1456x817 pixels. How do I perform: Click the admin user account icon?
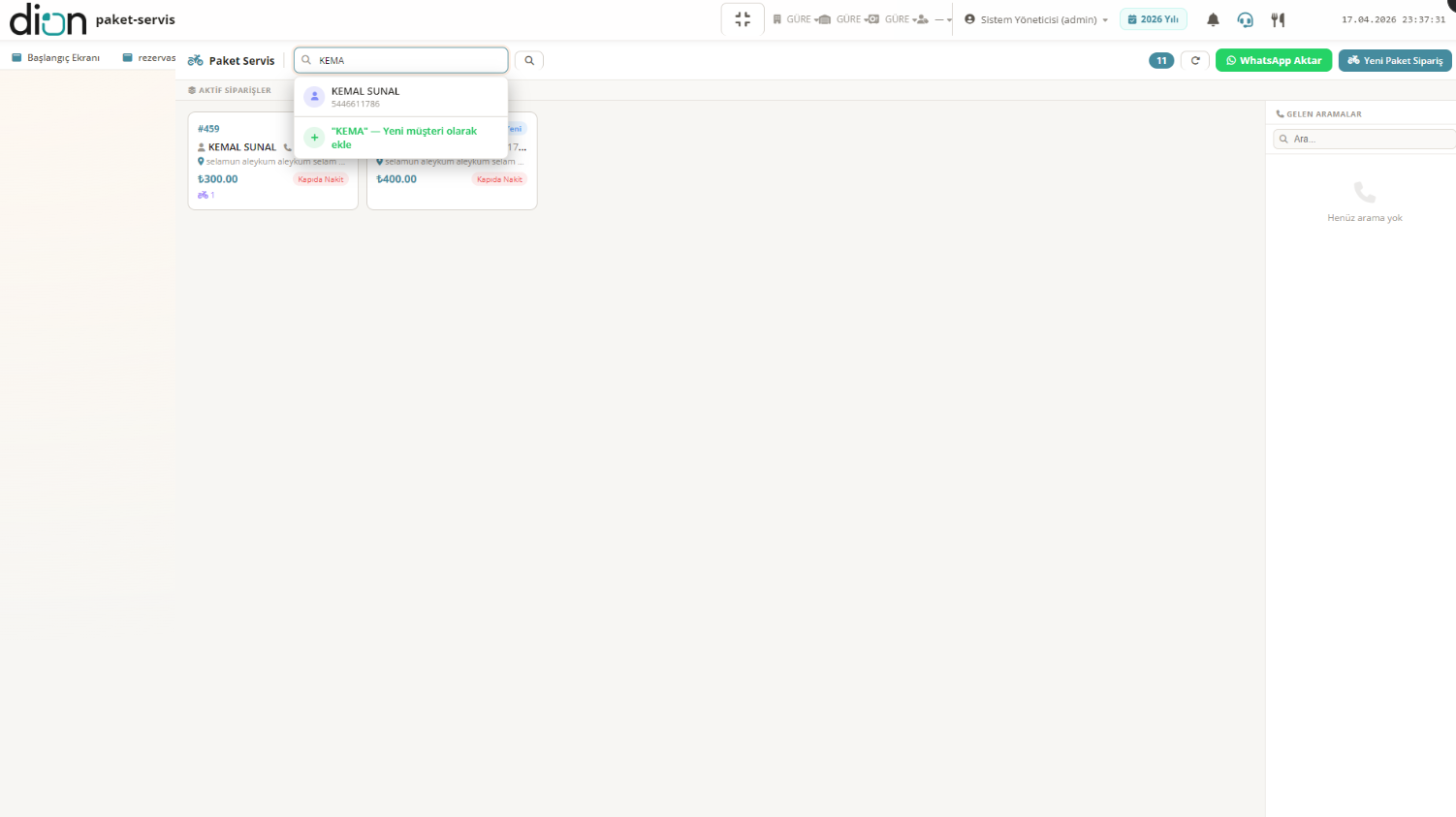point(969,19)
